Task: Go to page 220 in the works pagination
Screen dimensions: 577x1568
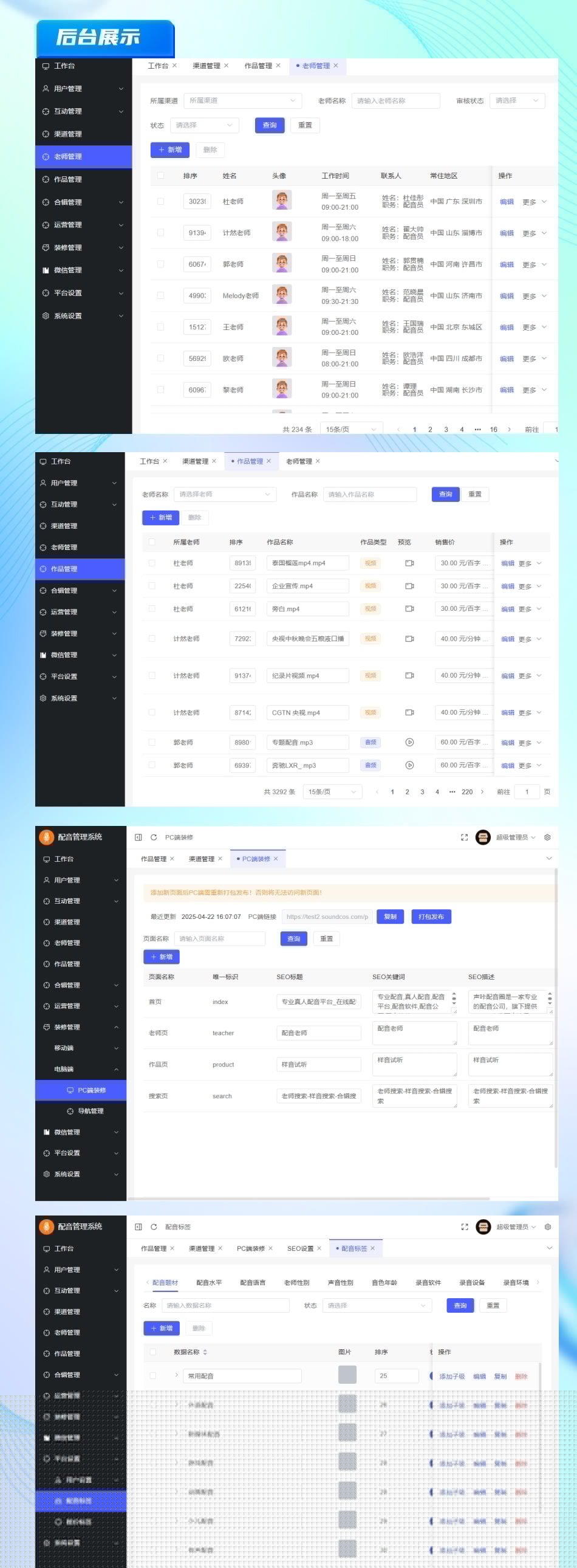Action: coord(467,791)
